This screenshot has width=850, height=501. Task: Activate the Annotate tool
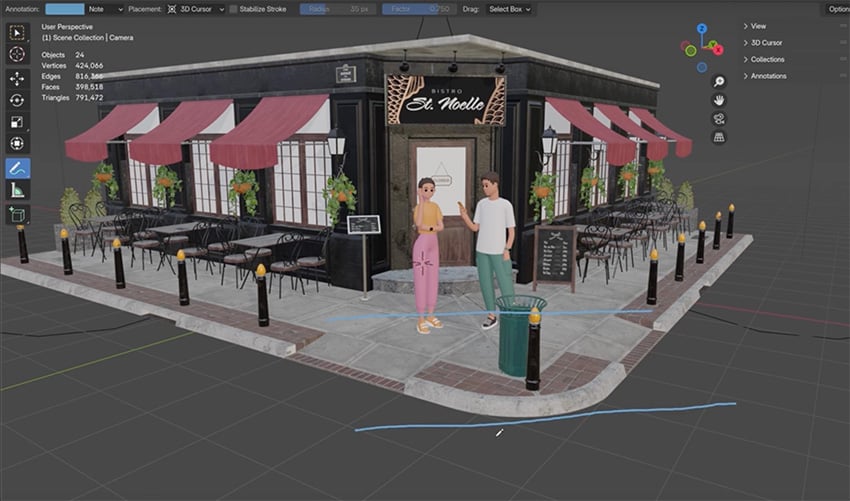coord(17,168)
